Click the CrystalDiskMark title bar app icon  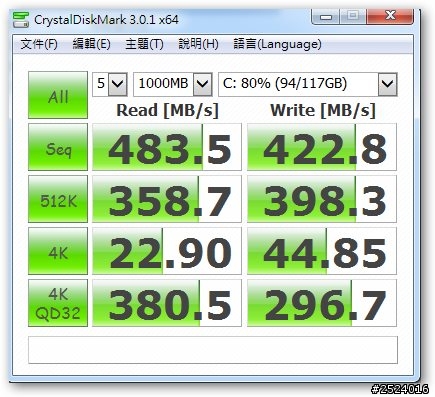(21, 20)
